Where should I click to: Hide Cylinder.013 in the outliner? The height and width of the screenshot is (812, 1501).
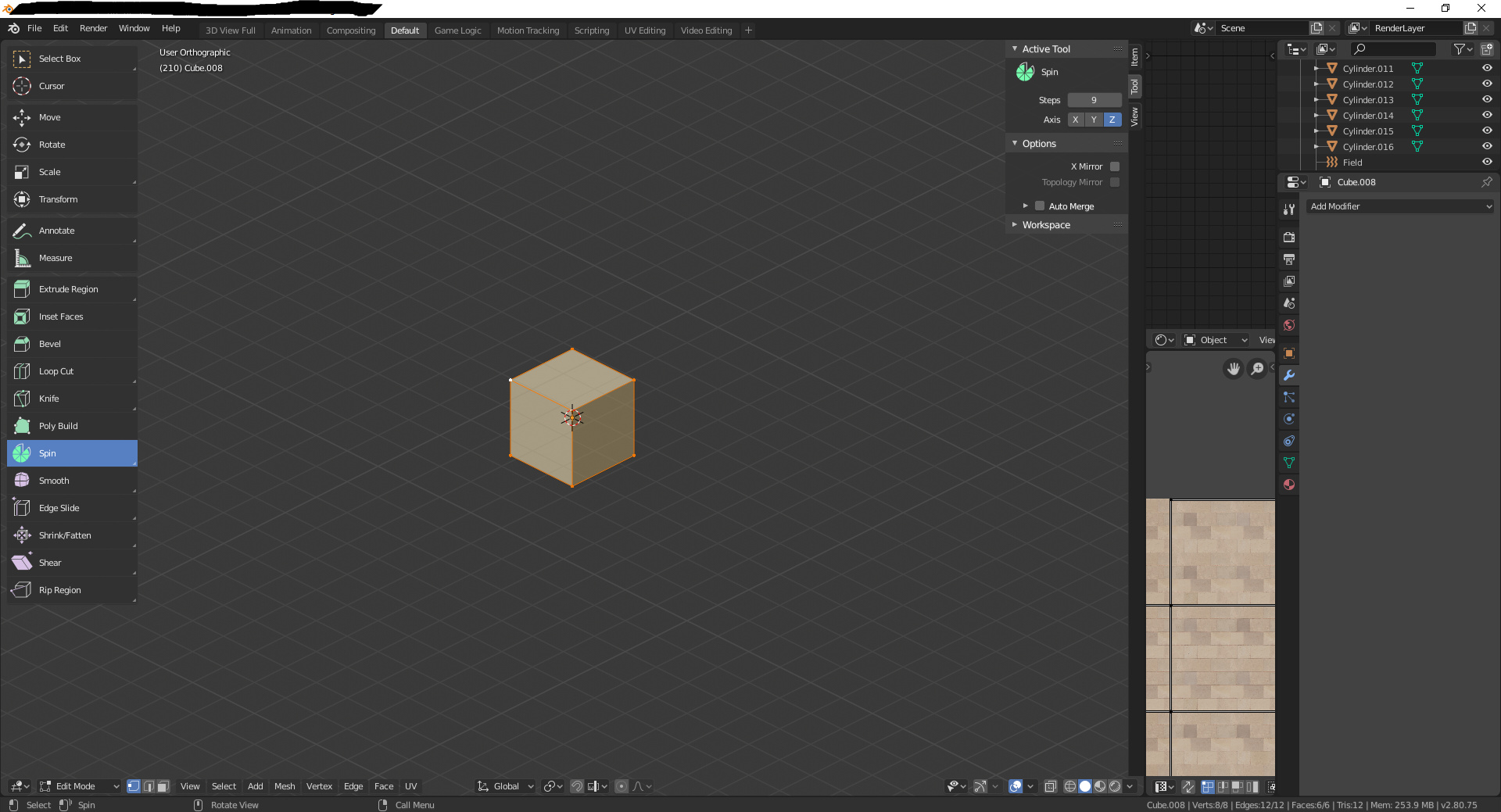click(1486, 99)
